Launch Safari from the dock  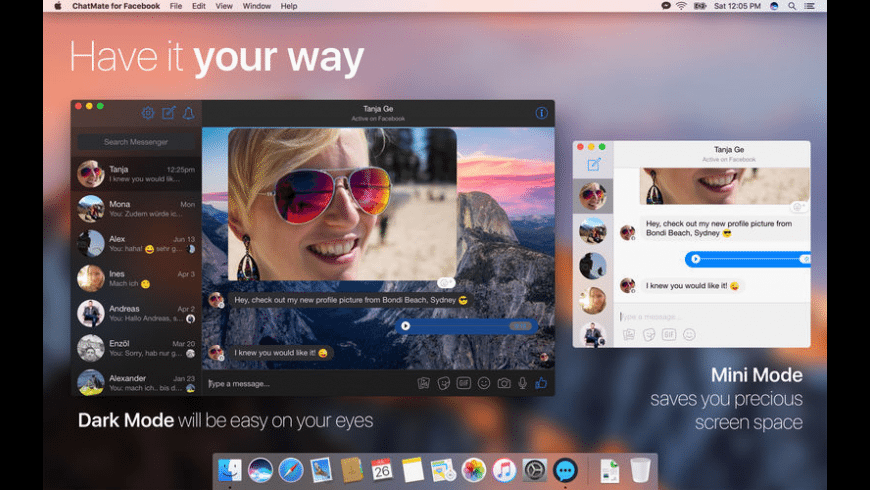291,471
